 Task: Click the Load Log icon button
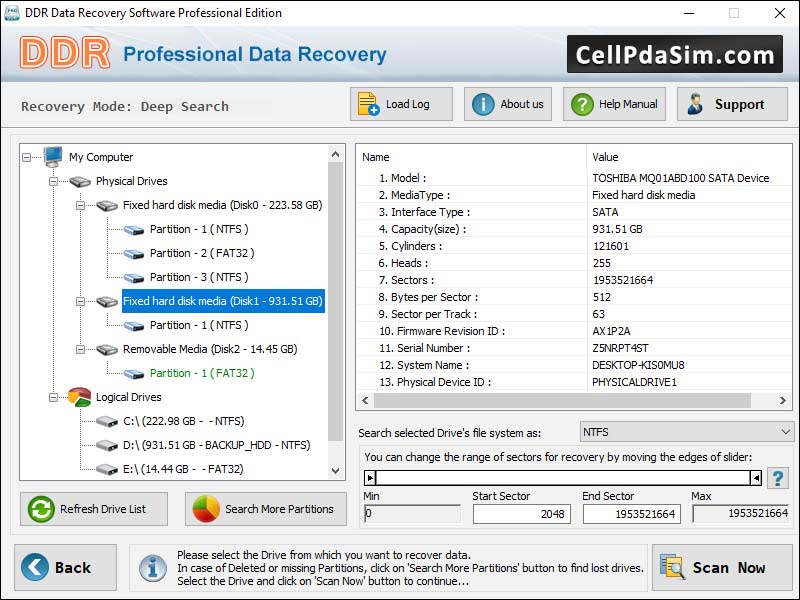401,104
